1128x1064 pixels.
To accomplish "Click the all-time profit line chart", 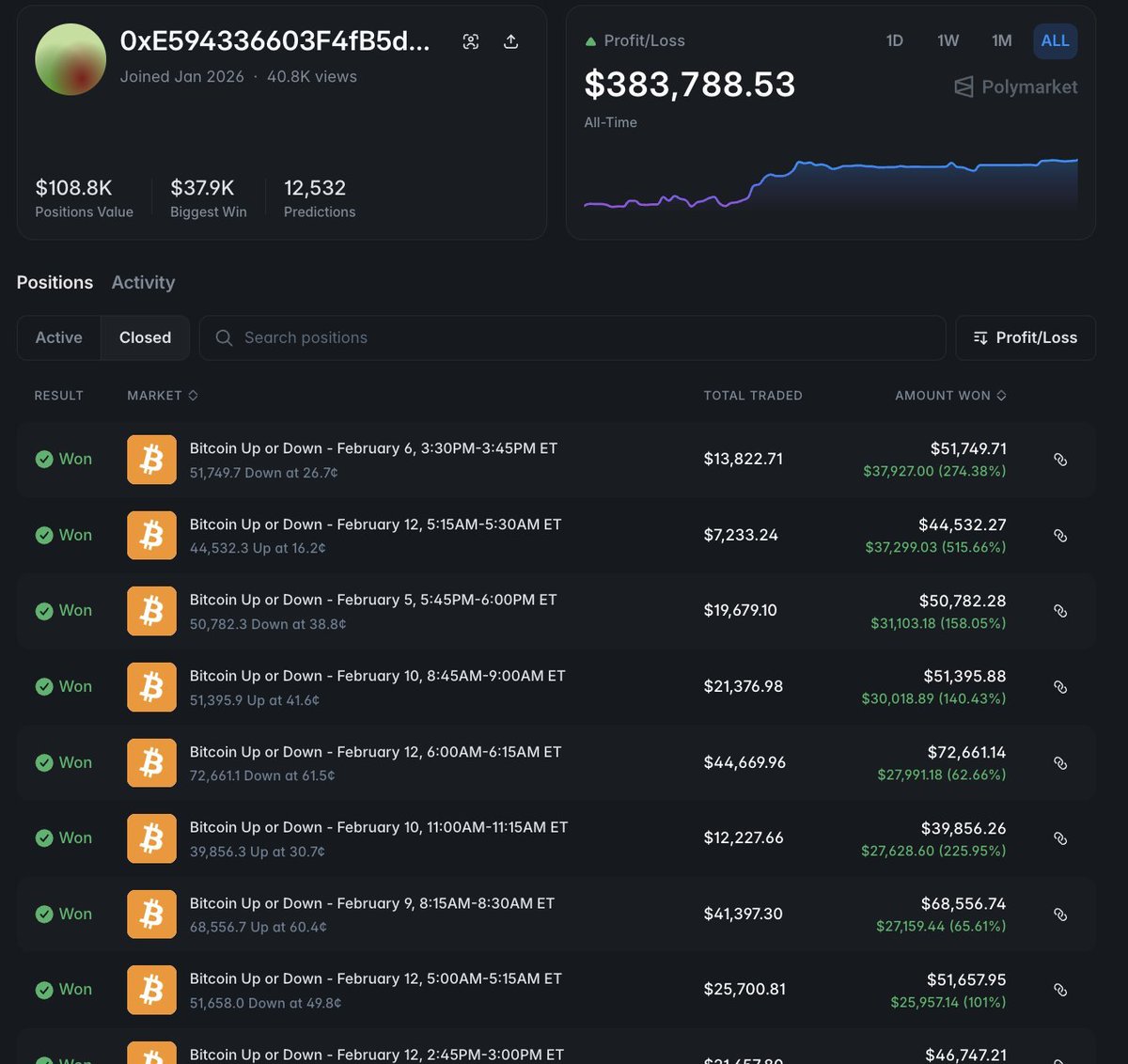I will [x=831, y=183].
